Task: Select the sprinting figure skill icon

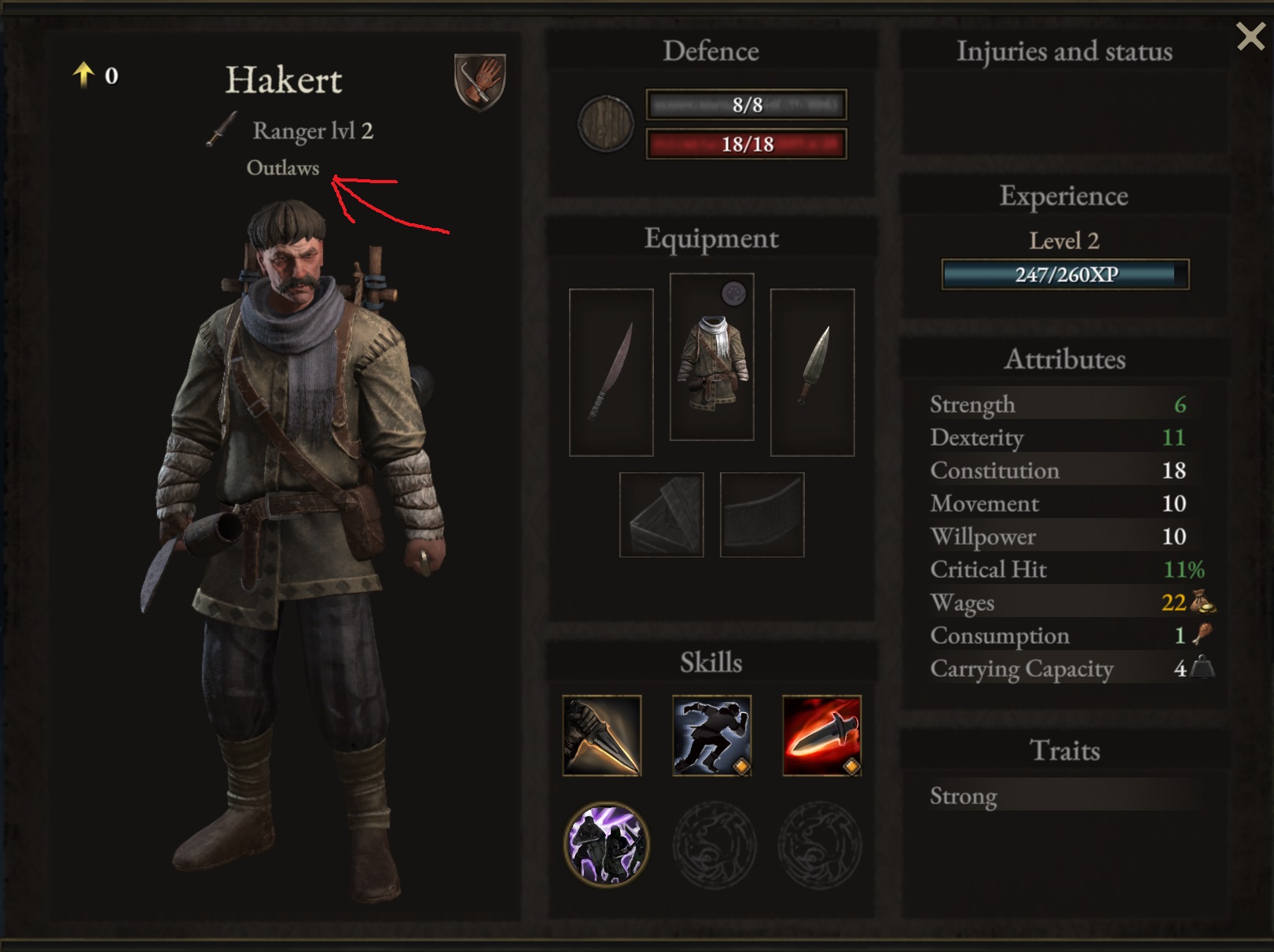Action: coord(712,735)
